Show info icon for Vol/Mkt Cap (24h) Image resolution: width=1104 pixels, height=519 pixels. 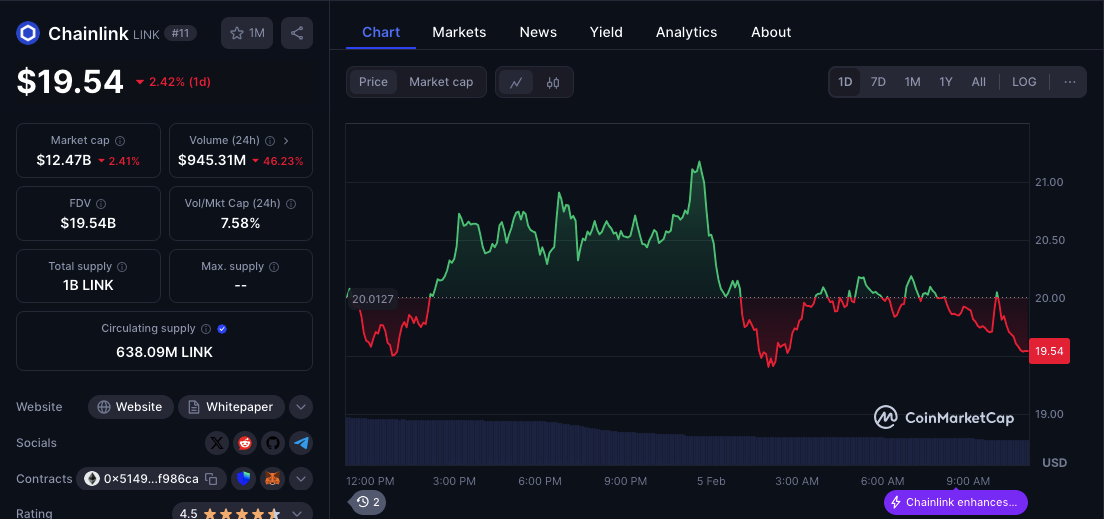coord(291,204)
